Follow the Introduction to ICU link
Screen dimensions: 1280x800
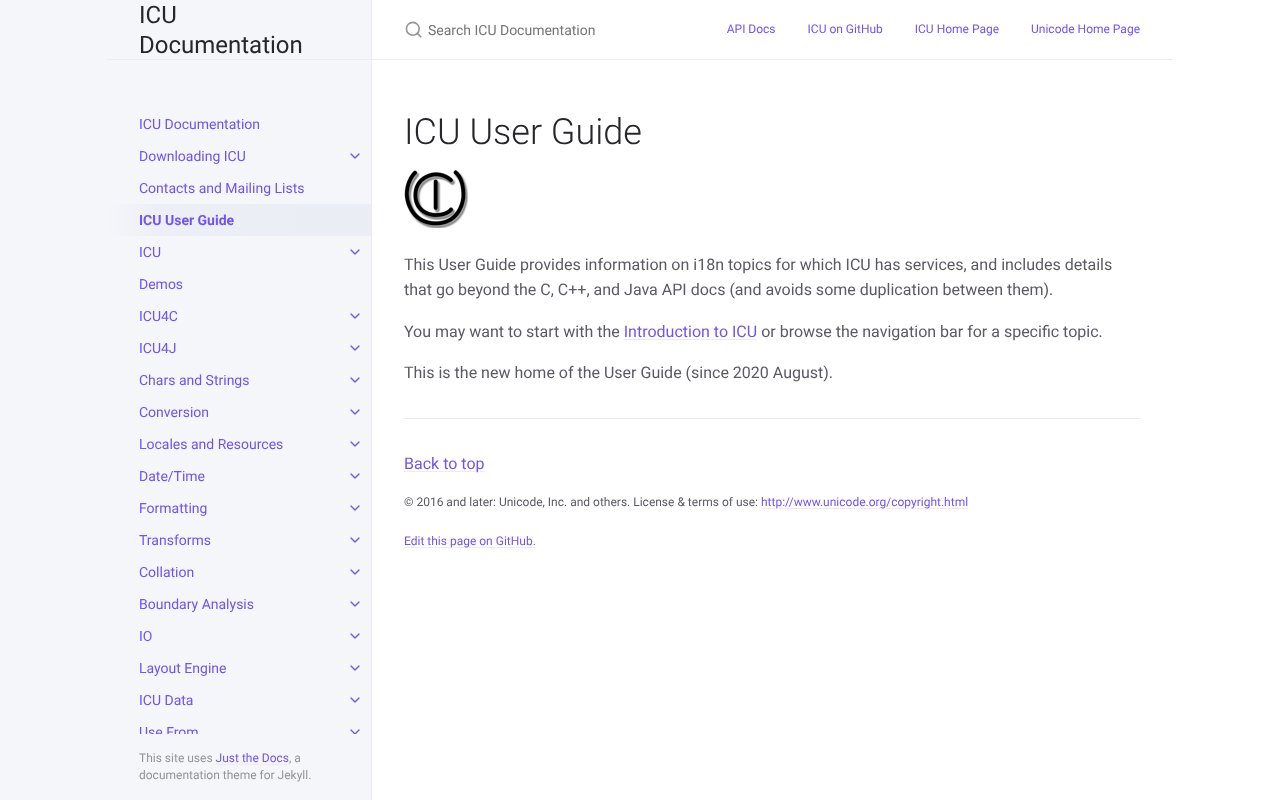coord(690,331)
